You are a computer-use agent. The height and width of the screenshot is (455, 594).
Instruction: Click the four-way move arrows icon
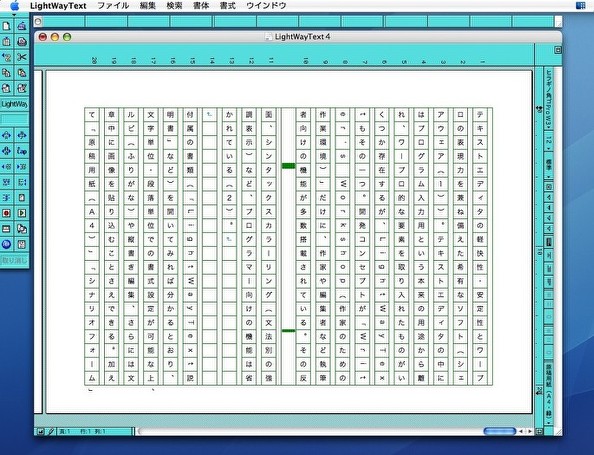coord(6,151)
